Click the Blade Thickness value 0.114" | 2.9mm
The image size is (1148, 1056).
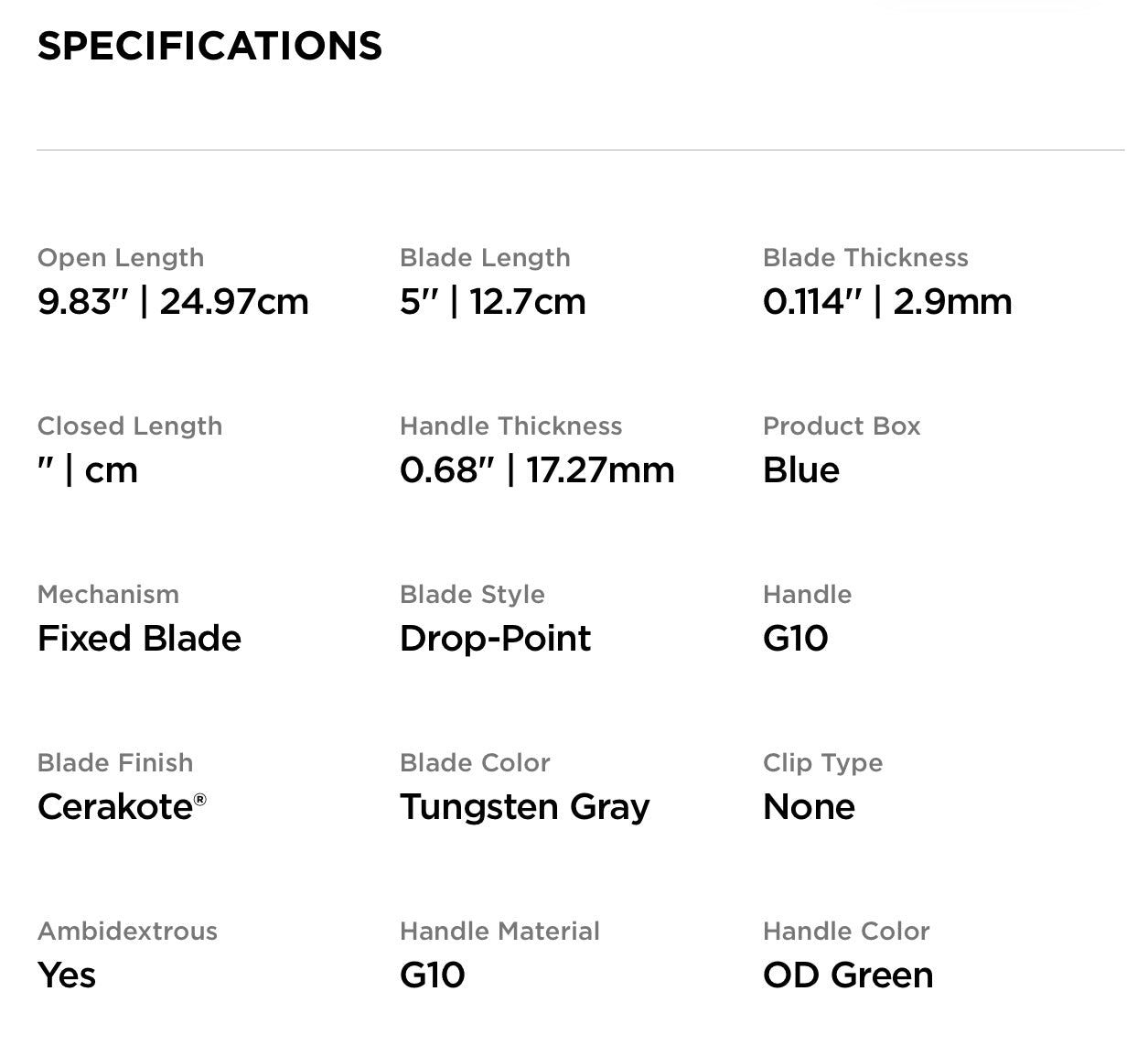[x=887, y=302]
